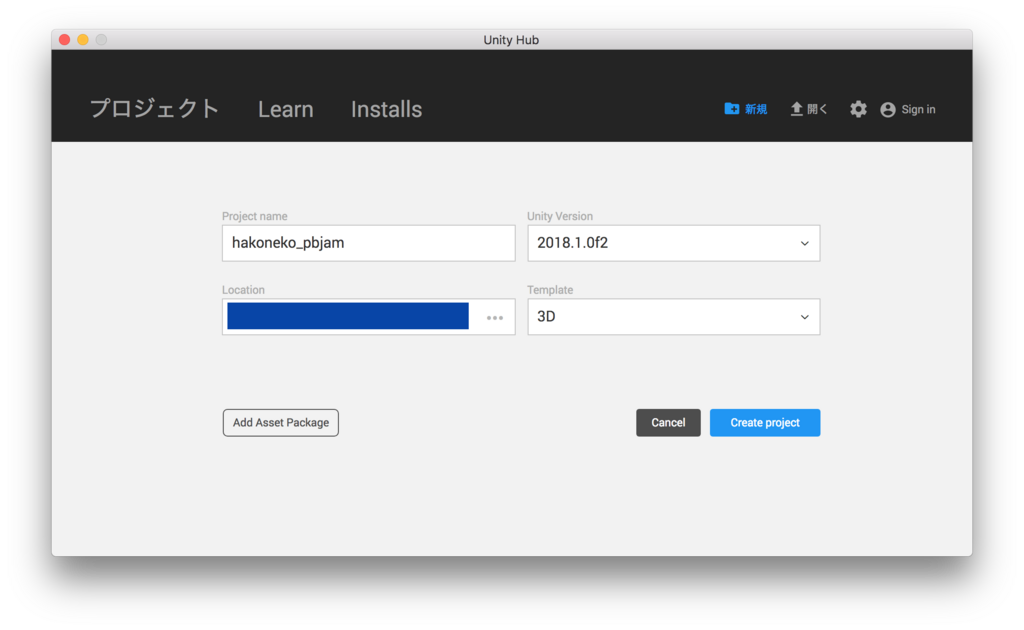Click the Create project button
This screenshot has width=1024, height=630.
pyautogui.click(x=765, y=423)
